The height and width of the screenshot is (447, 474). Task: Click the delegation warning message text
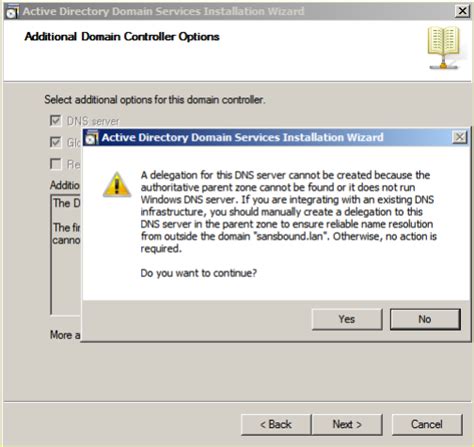(289, 212)
